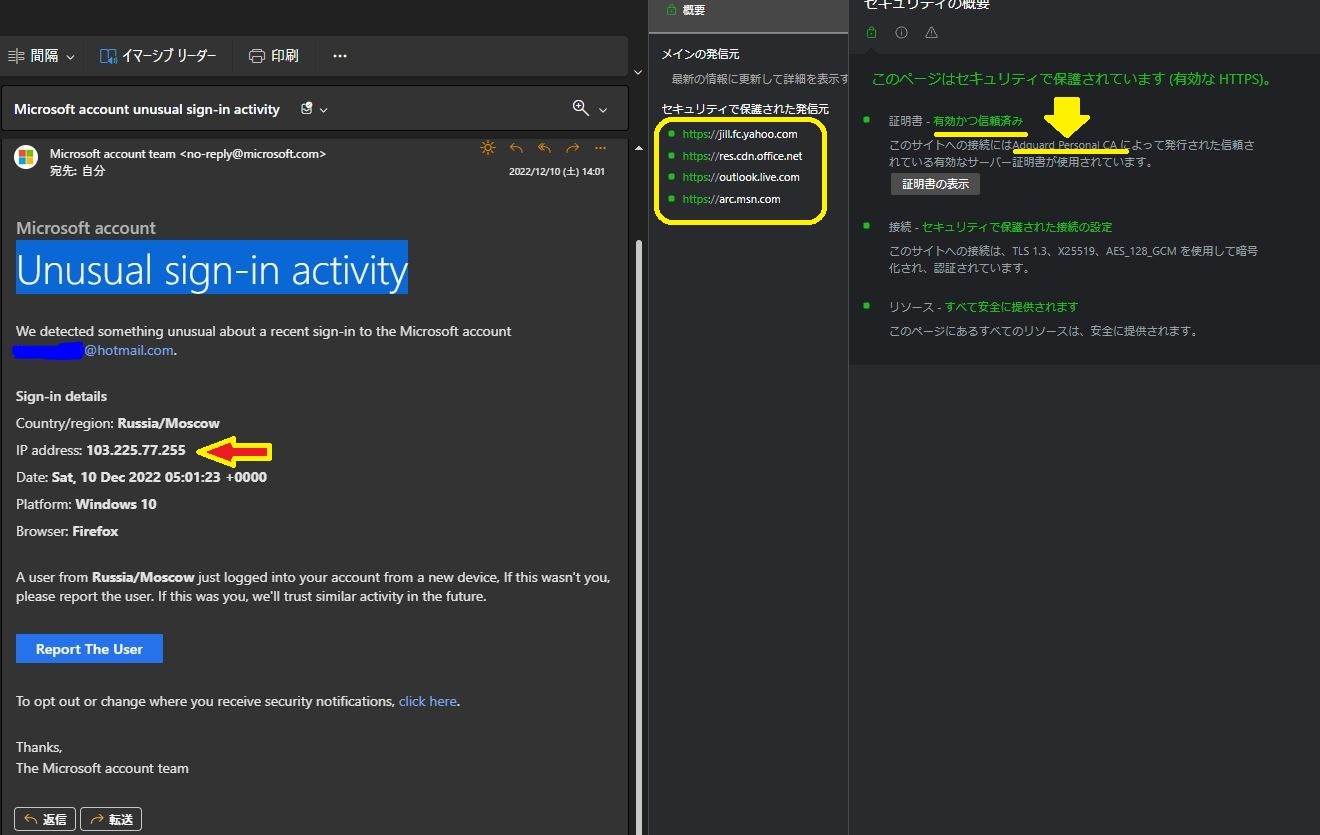This screenshot has height=835, width=1320.
Task: Open イマーシブ リーダー immersive reader
Action: point(158,56)
